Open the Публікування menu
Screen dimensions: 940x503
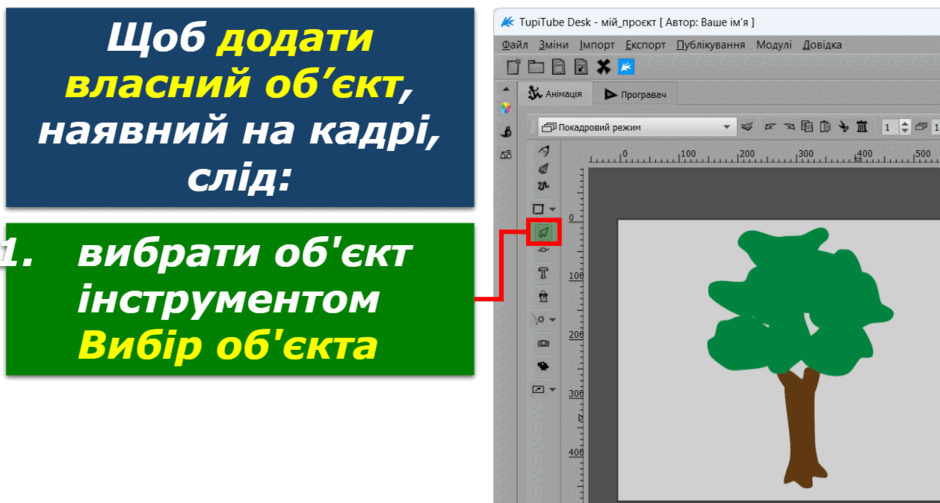point(710,45)
